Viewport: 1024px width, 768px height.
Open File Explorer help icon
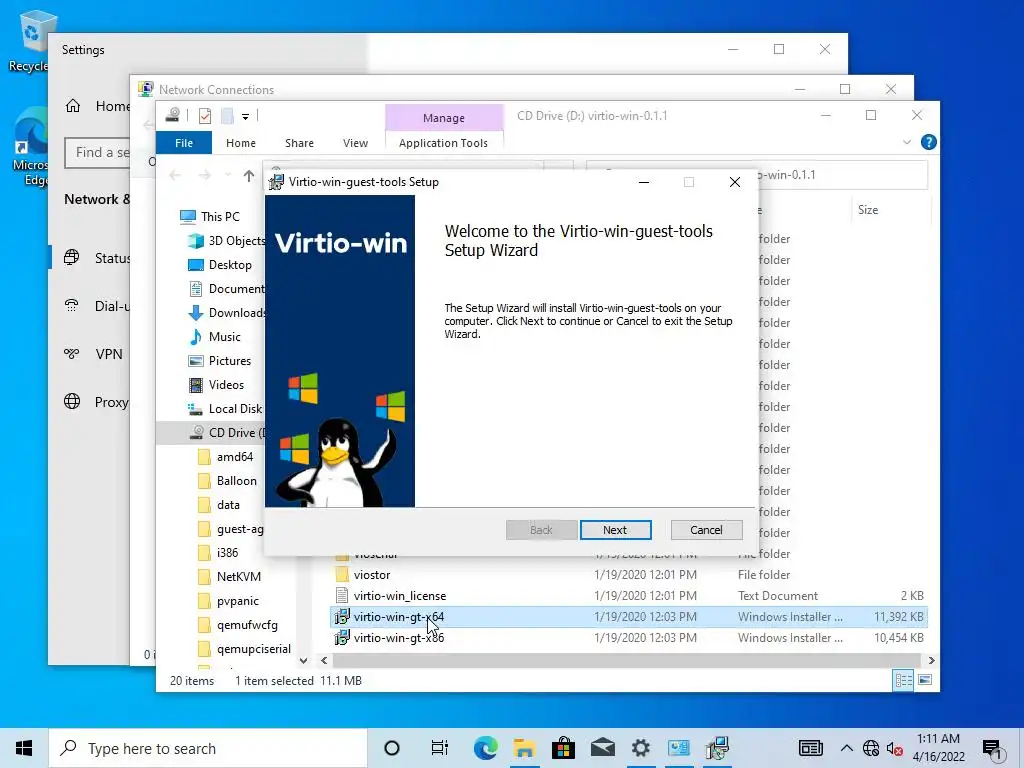pos(928,142)
